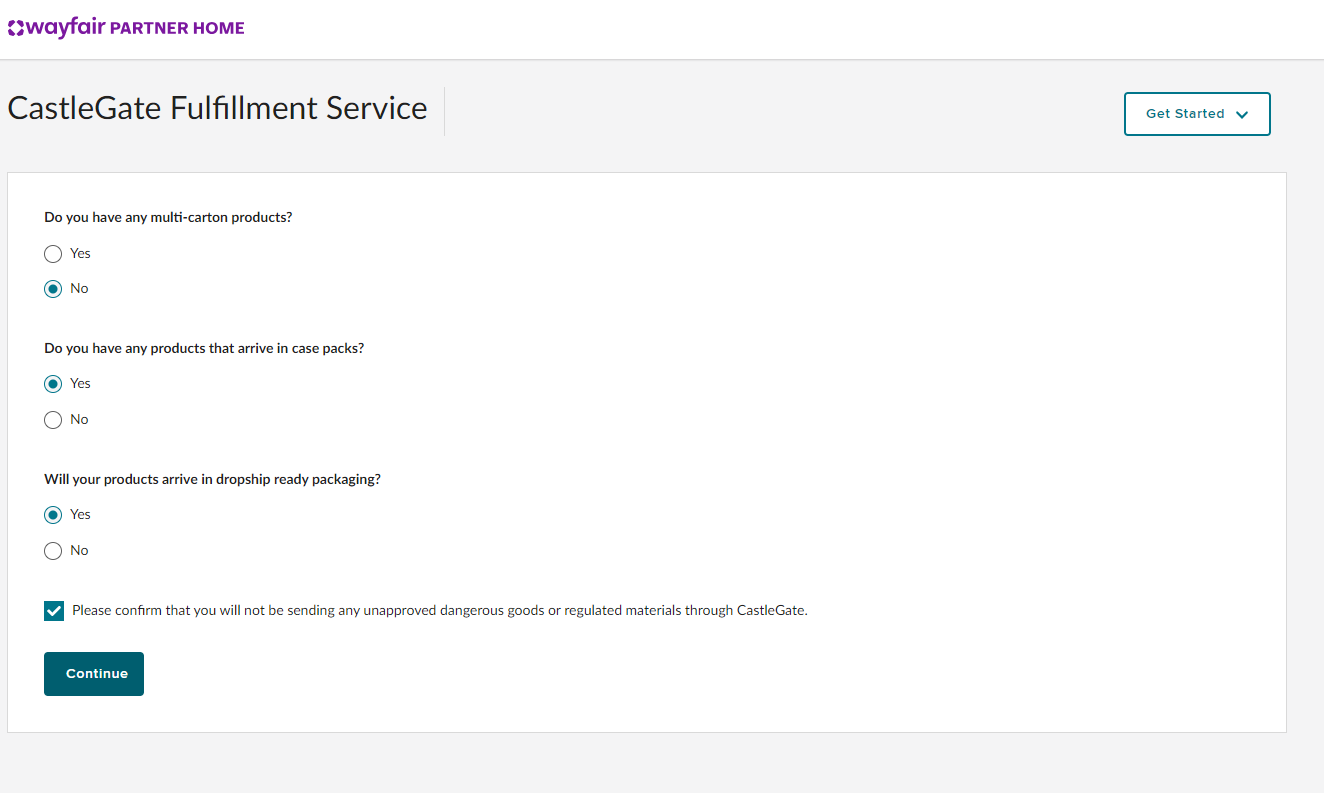Click the white checkmark in the teal checkbox
Image resolution: width=1324 pixels, height=793 pixels.
pyautogui.click(x=54, y=611)
